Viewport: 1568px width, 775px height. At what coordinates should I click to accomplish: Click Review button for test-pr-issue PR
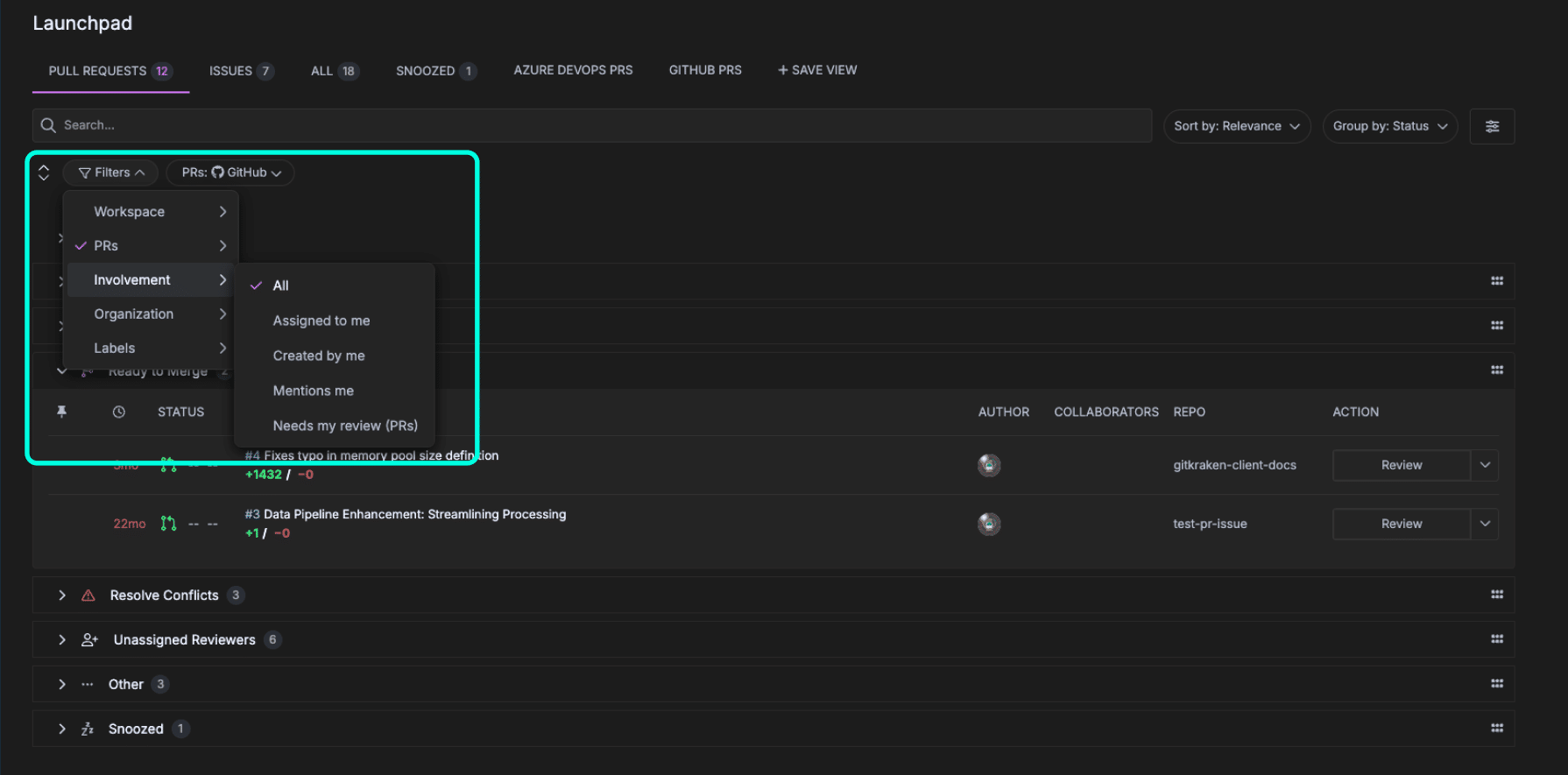(1402, 524)
